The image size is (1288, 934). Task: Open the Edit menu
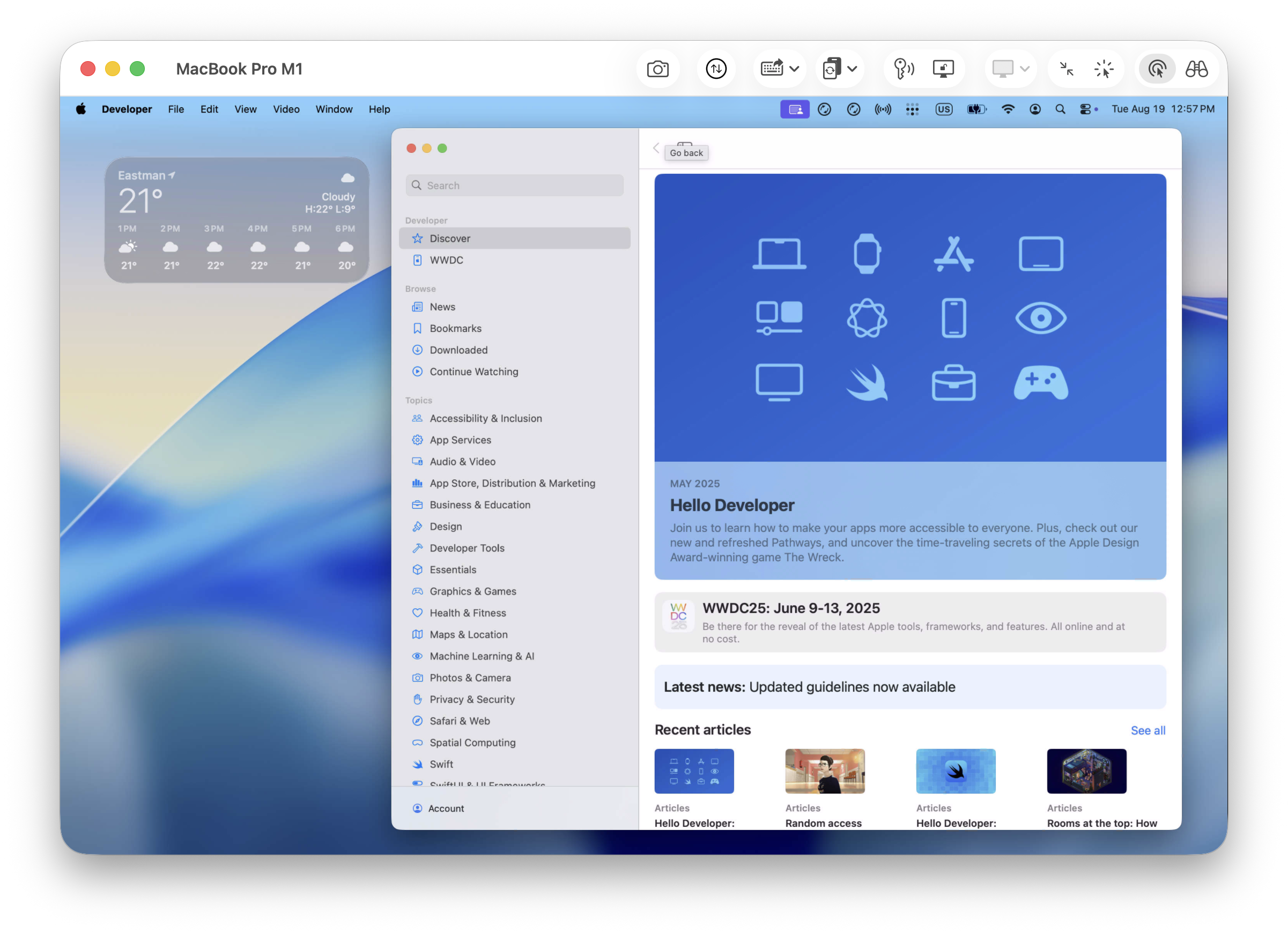click(209, 109)
